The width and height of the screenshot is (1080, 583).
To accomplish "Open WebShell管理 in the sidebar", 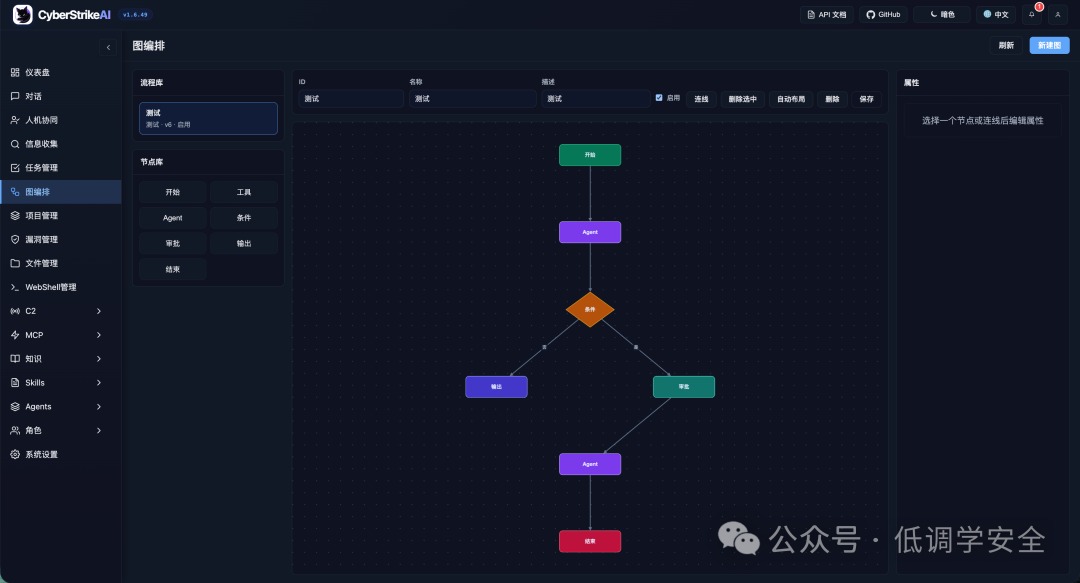I will coord(61,287).
